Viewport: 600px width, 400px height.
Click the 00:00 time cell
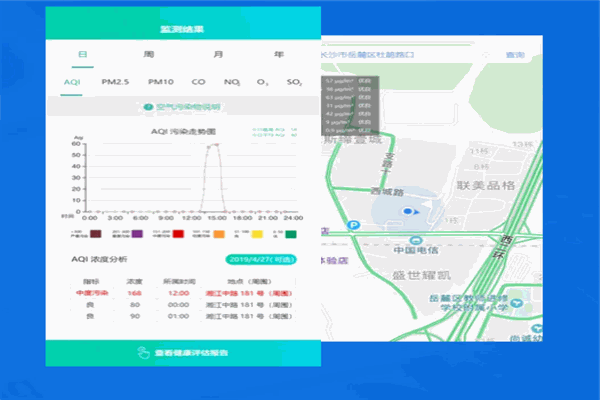(x=178, y=305)
